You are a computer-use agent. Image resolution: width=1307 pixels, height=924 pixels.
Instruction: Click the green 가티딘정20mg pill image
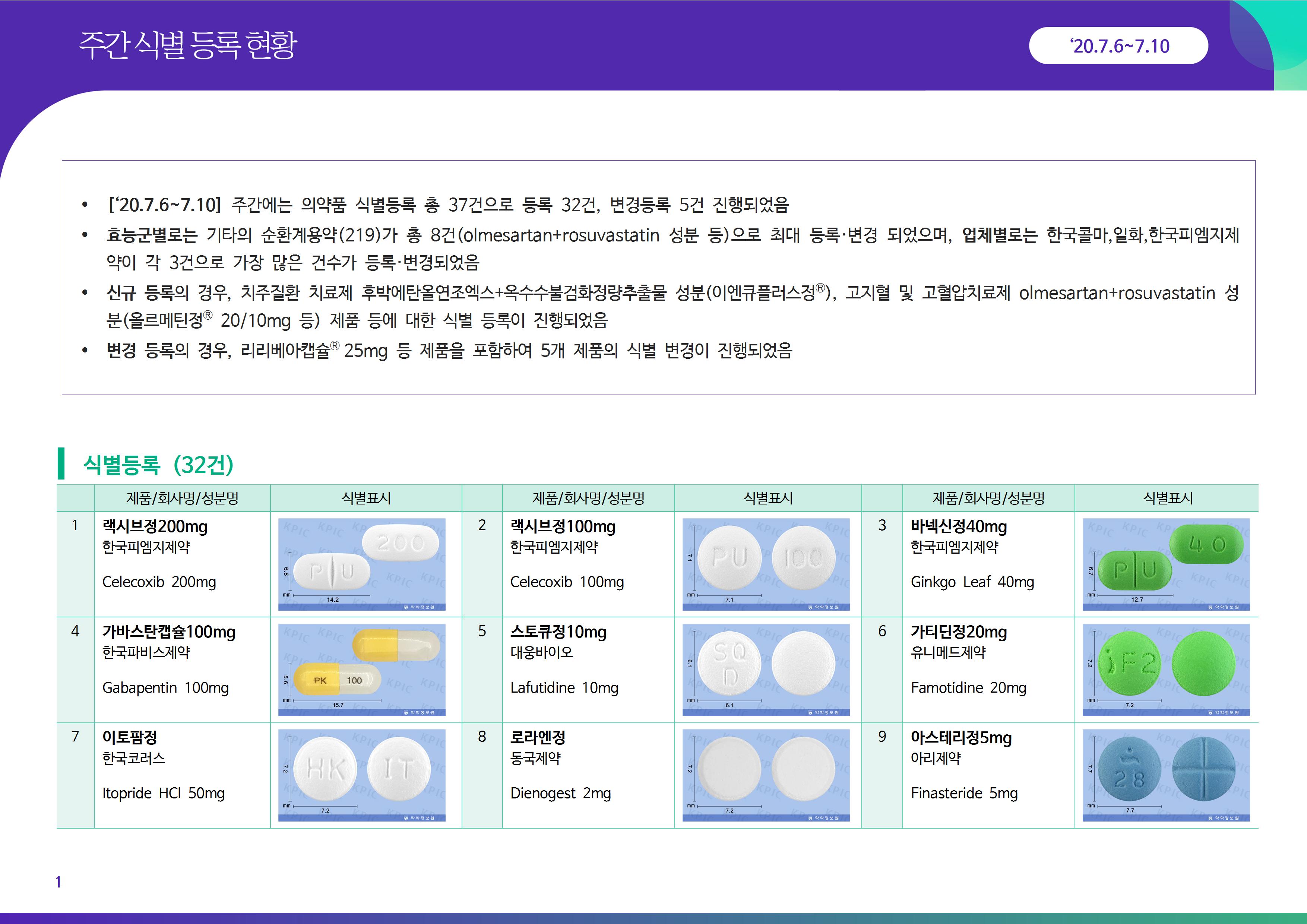click(x=1166, y=670)
